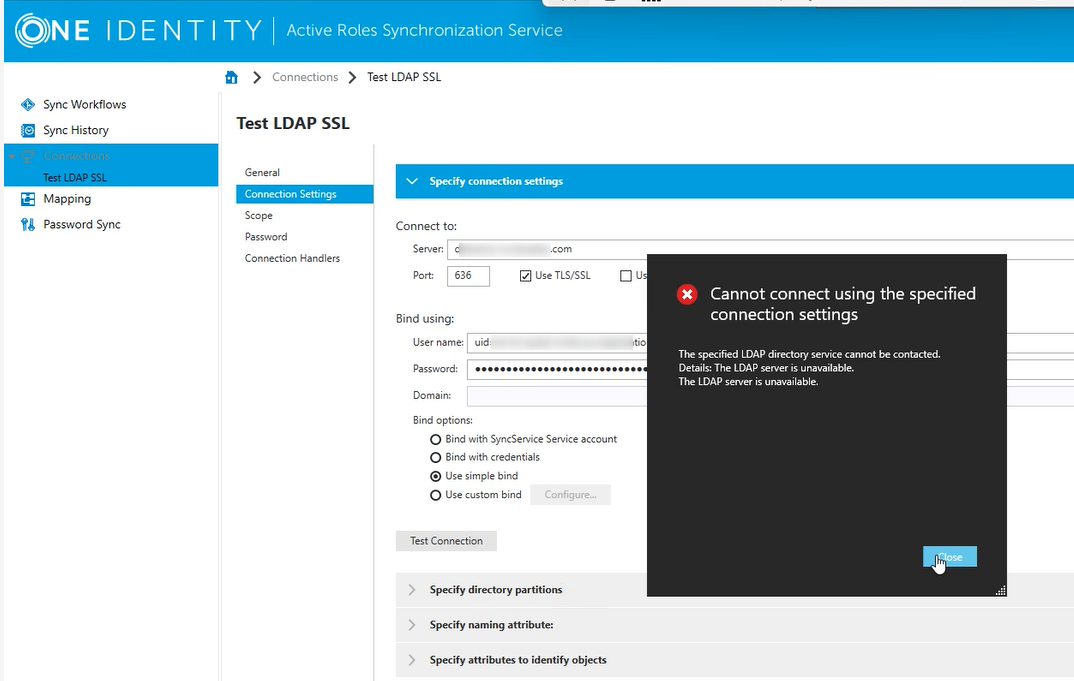Image resolution: width=1074 pixels, height=681 pixels.
Task: Click the Sync Workflows sidebar icon
Action: point(28,105)
